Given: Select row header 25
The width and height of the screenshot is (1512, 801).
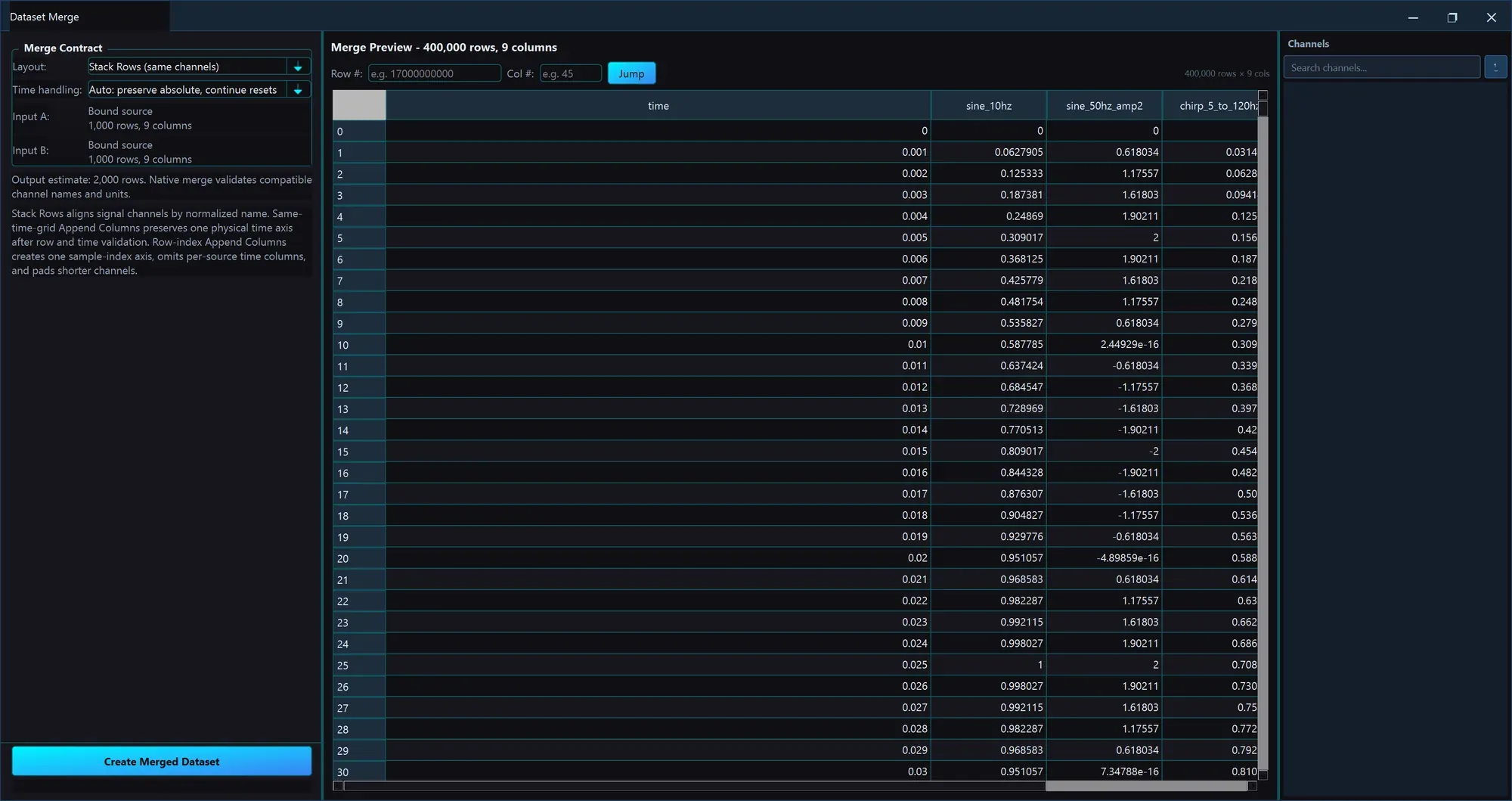Looking at the screenshot, I should 359,666.
